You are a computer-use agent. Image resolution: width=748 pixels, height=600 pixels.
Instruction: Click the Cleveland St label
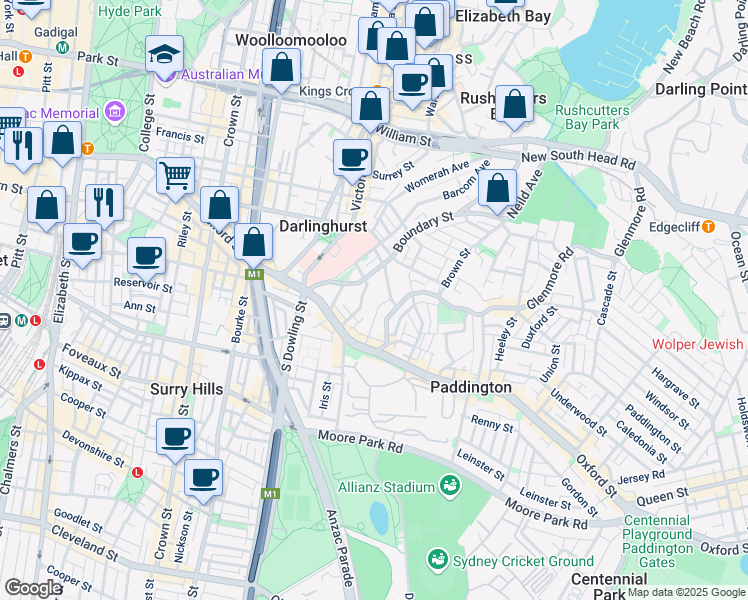[x=84, y=543]
